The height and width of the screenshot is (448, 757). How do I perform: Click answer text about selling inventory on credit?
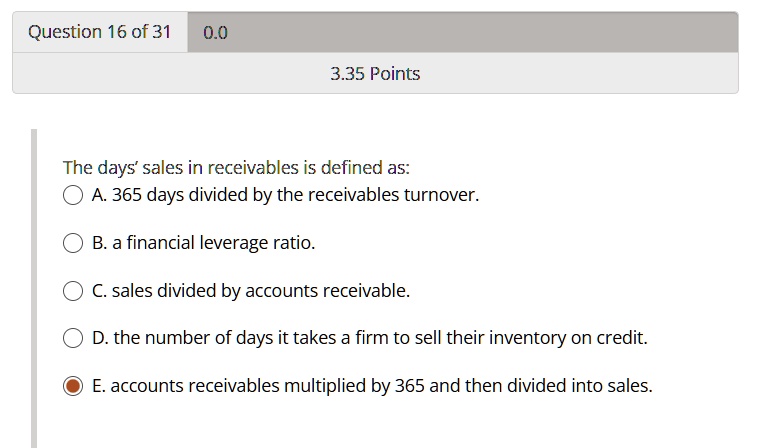380,338
